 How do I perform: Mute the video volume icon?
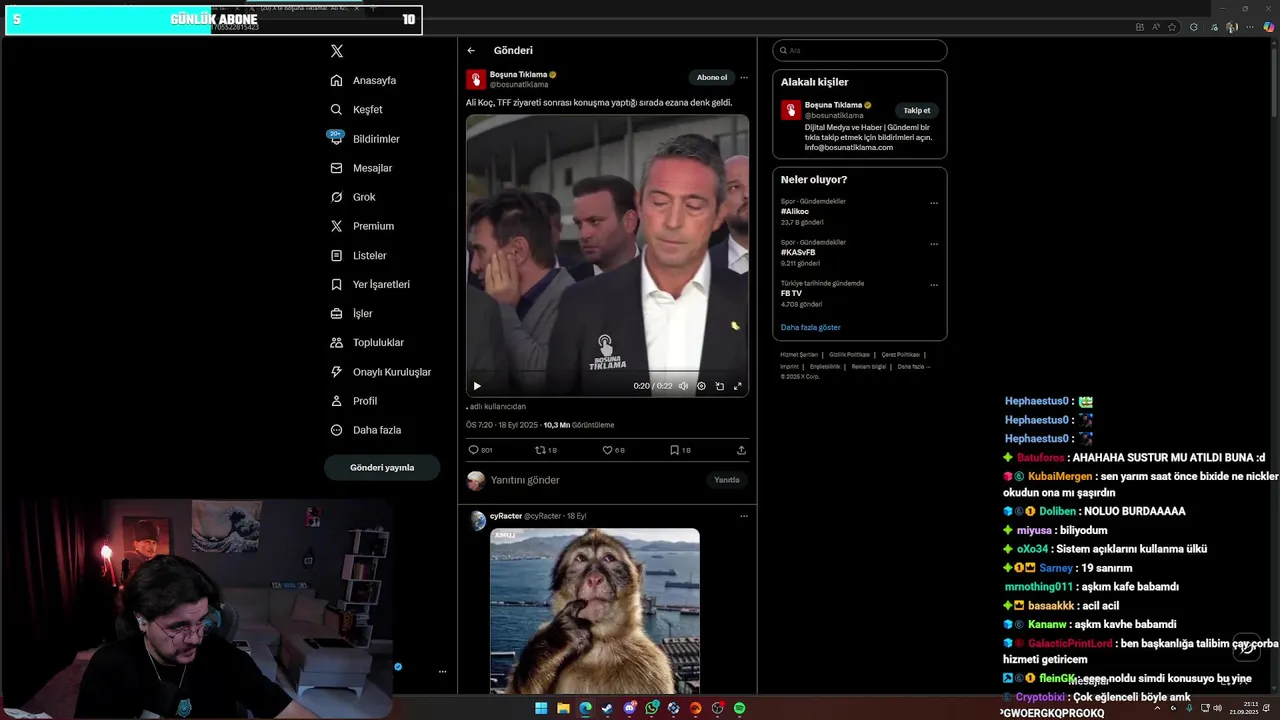coord(684,386)
